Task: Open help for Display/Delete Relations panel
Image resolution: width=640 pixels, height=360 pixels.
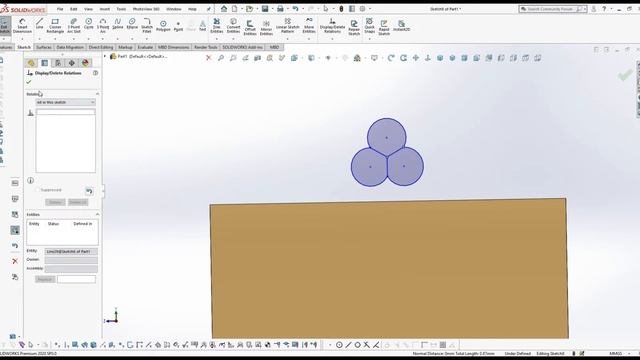Action: [95, 73]
